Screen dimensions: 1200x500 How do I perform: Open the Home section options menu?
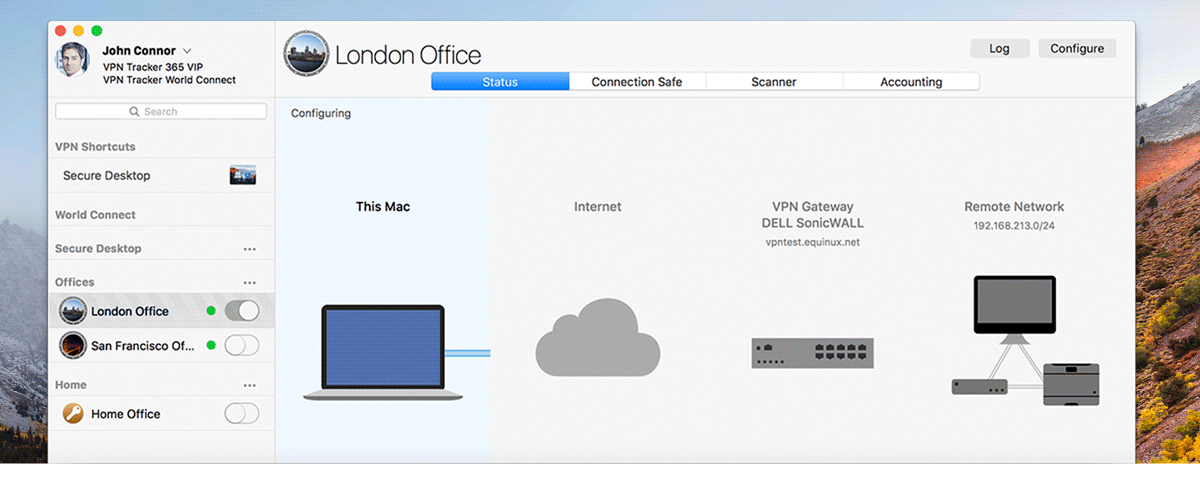[x=249, y=385]
